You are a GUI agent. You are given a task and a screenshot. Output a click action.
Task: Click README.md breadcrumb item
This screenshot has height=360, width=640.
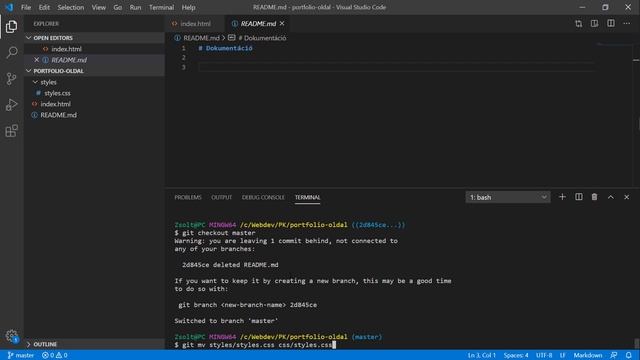point(201,38)
